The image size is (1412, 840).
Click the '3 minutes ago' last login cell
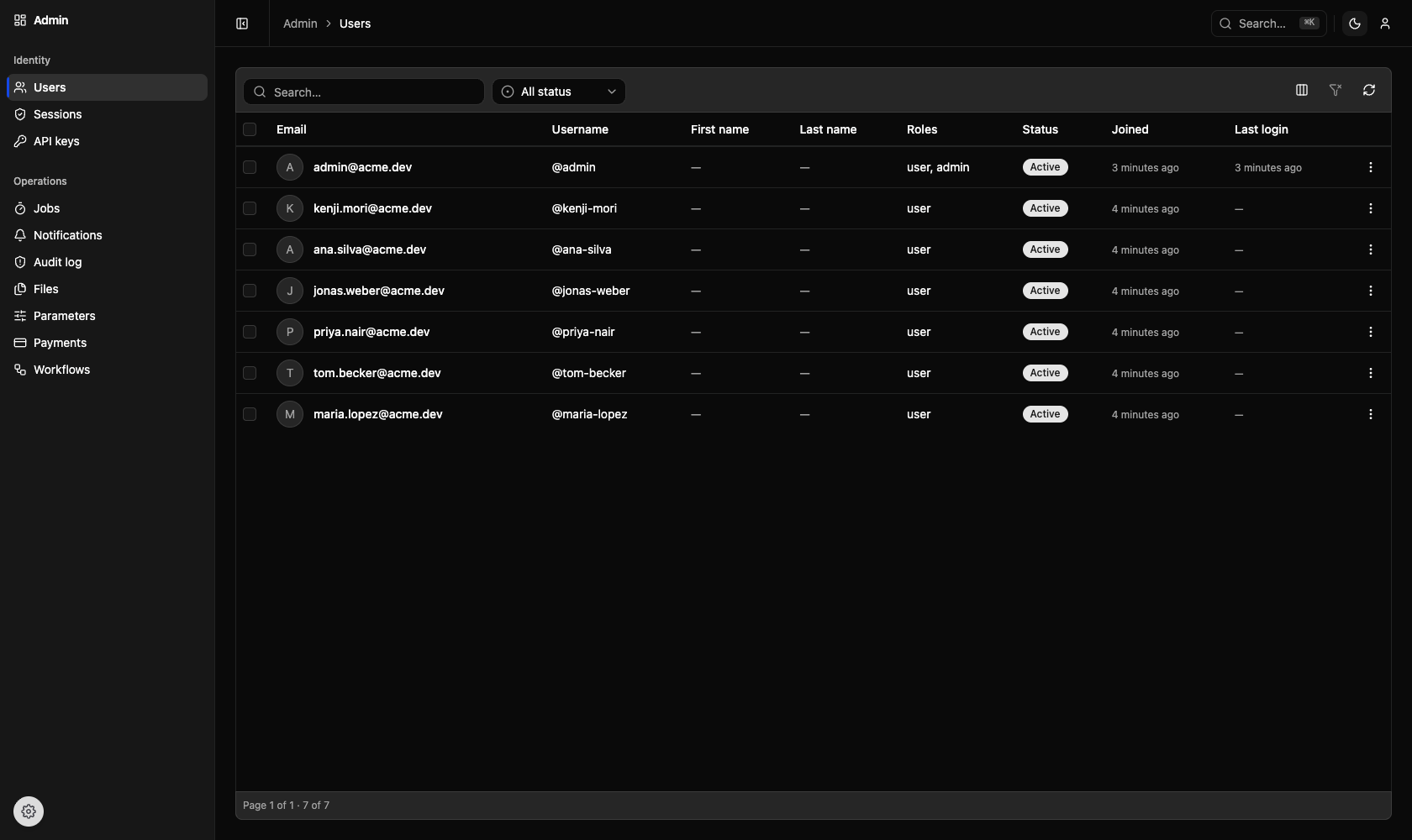(x=1268, y=168)
